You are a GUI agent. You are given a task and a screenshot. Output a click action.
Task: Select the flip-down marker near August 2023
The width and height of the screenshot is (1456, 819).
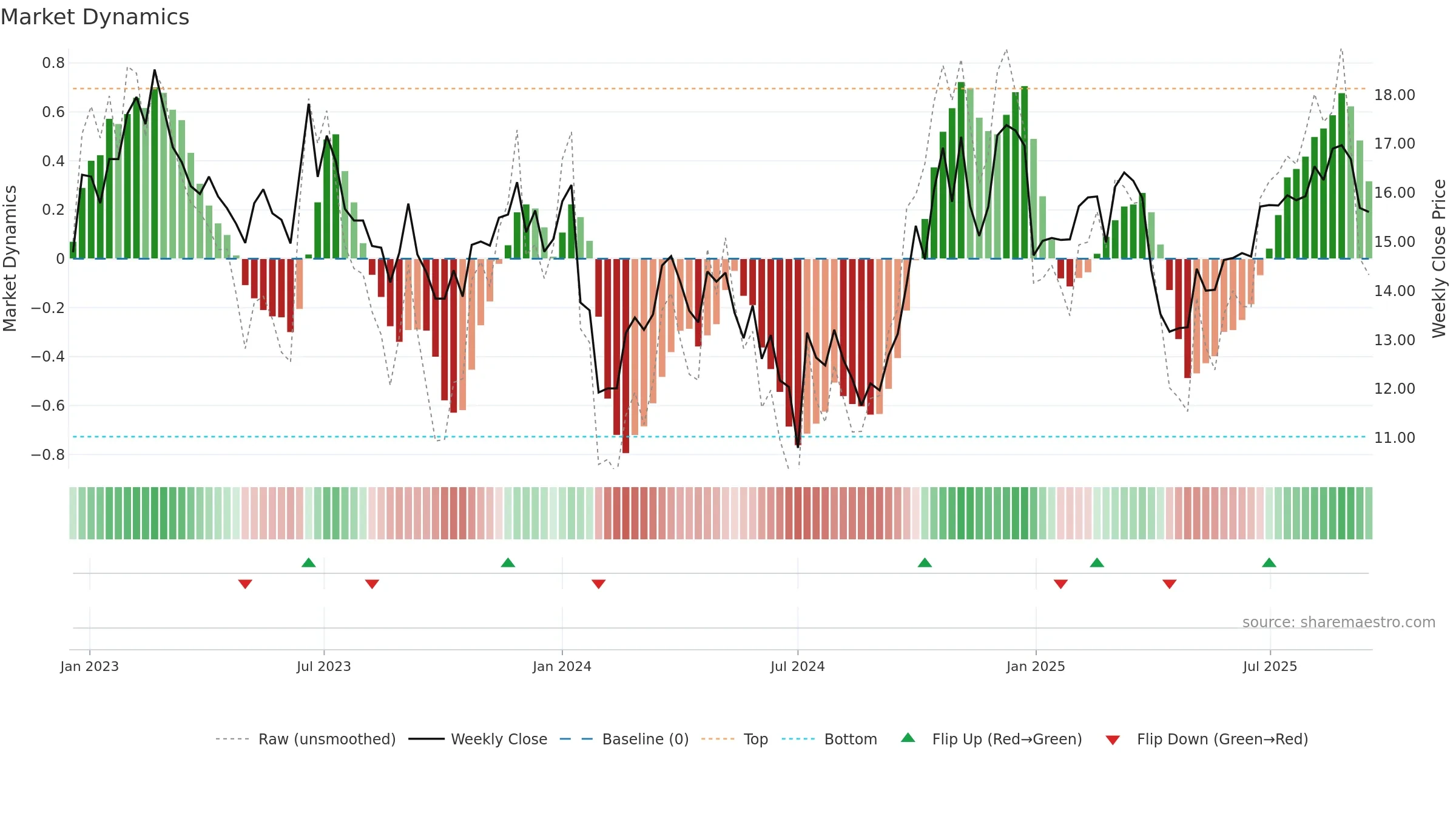(372, 584)
